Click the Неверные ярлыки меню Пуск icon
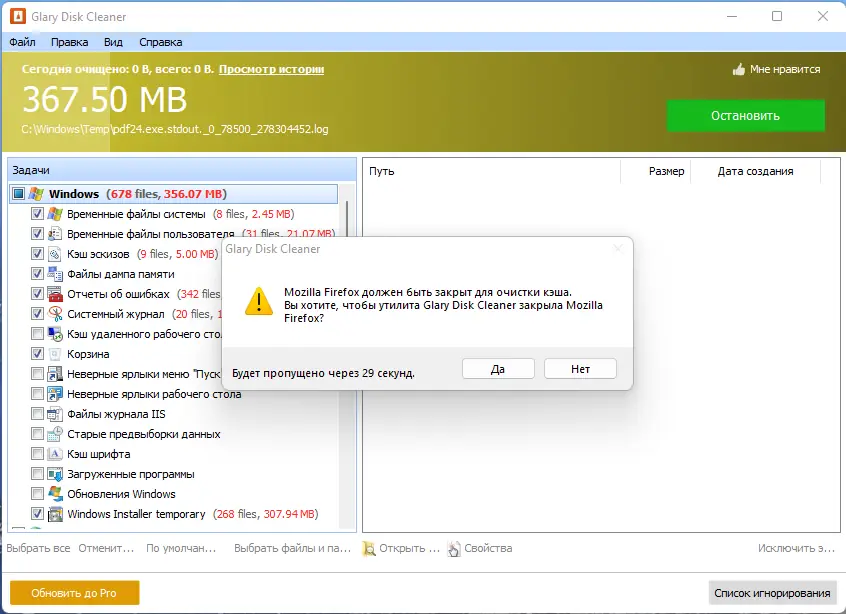846x614 pixels. [55, 373]
